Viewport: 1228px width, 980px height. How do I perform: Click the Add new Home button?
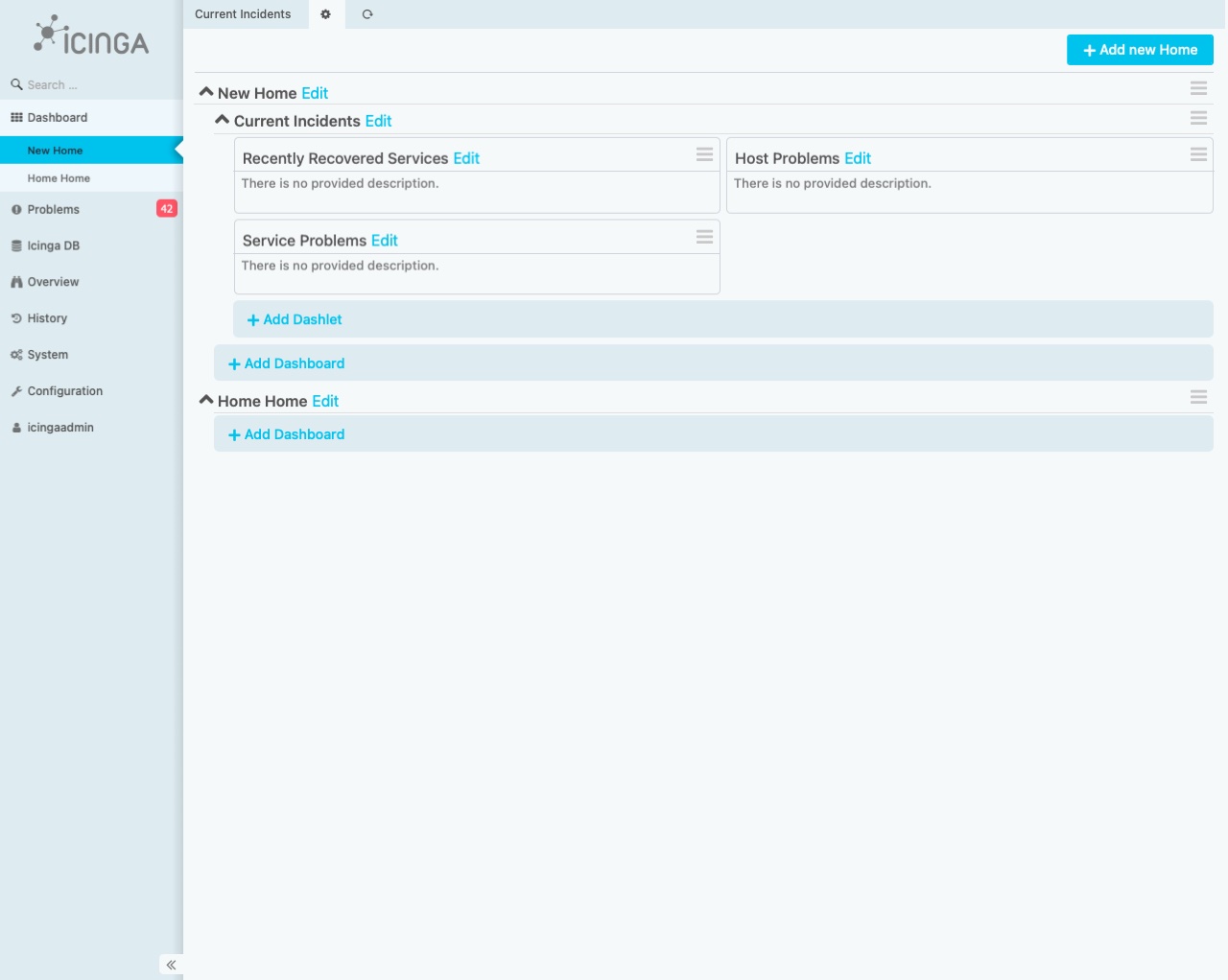click(x=1140, y=50)
